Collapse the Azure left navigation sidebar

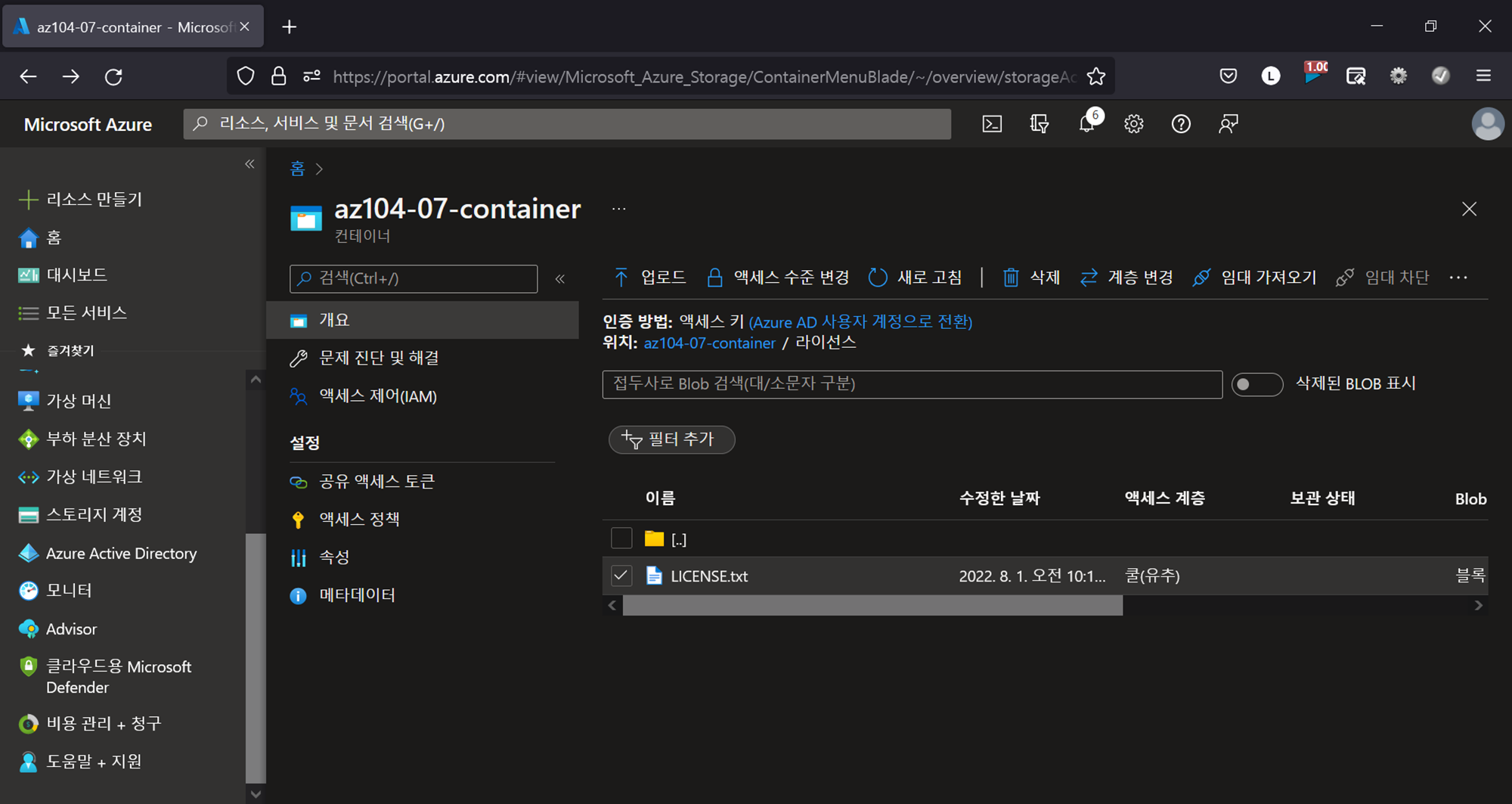(249, 164)
